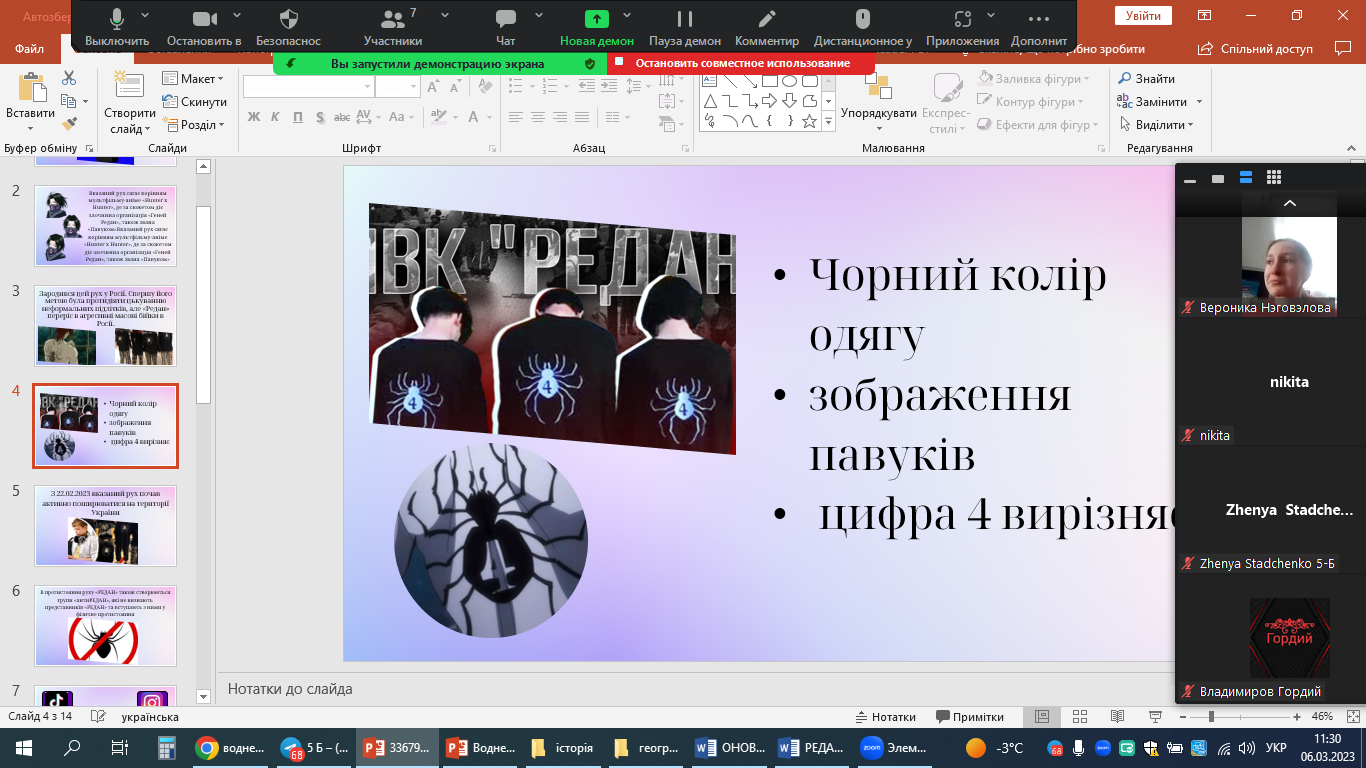The image size is (1366, 768).
Task: Apply italic (К) formatting
Action: [277, 117]
